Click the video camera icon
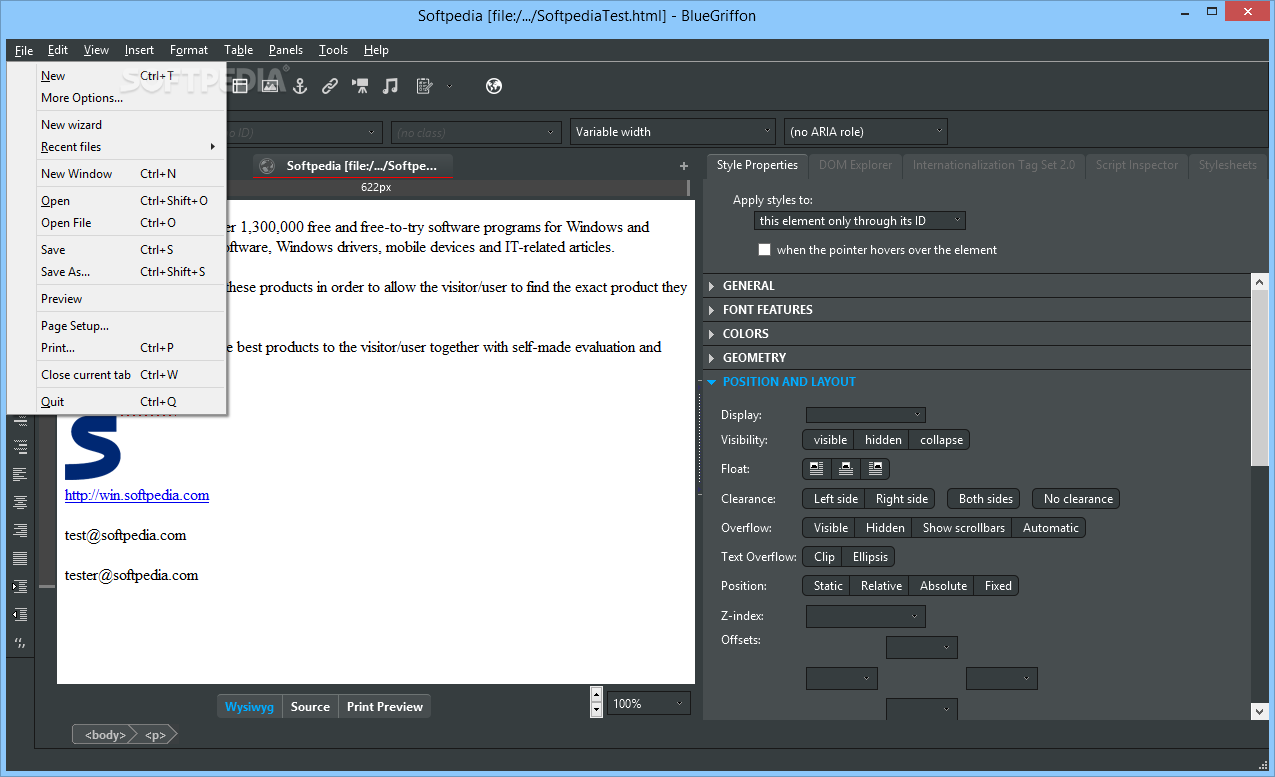Viewport: 1275px width, 777px height. (x=360, y=86)
